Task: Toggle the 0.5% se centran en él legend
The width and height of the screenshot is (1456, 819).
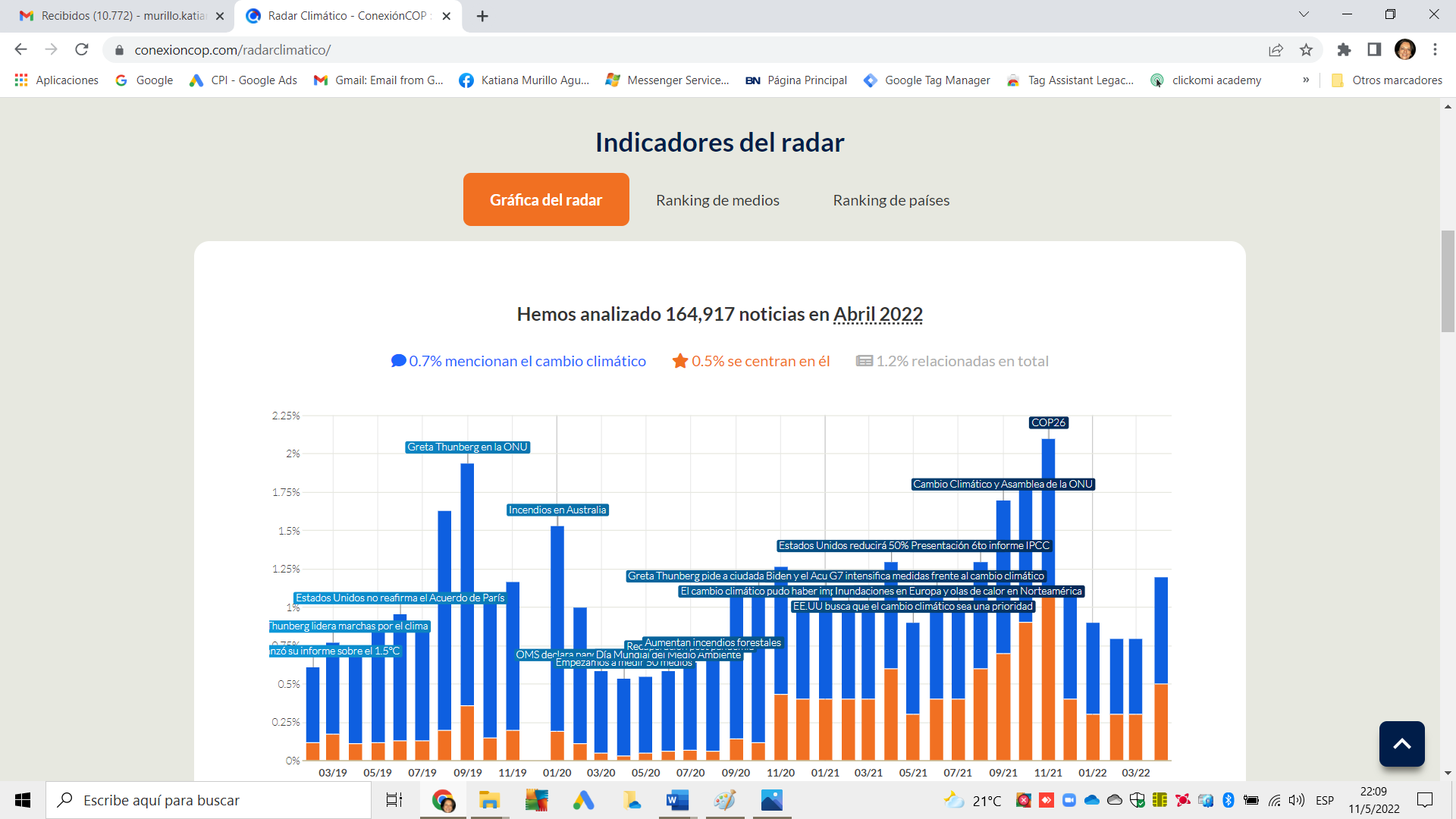Action: 751,361
